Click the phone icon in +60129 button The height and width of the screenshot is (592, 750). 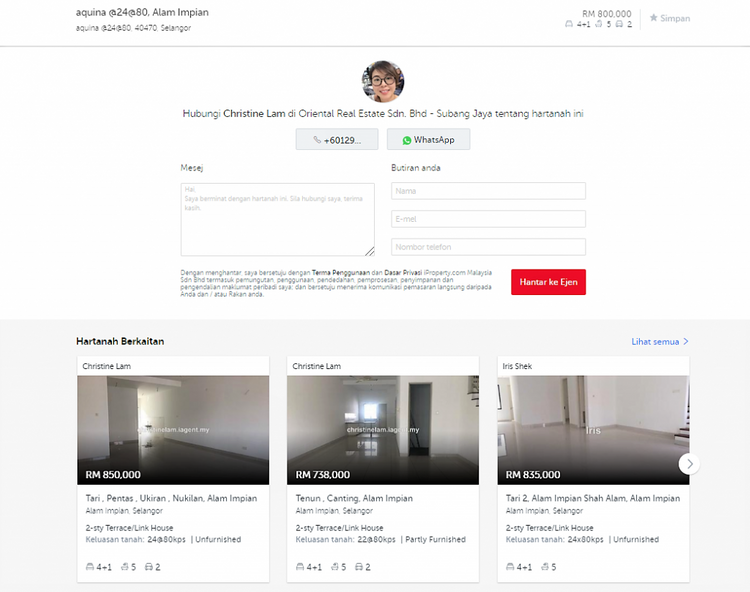click(317, 140)
